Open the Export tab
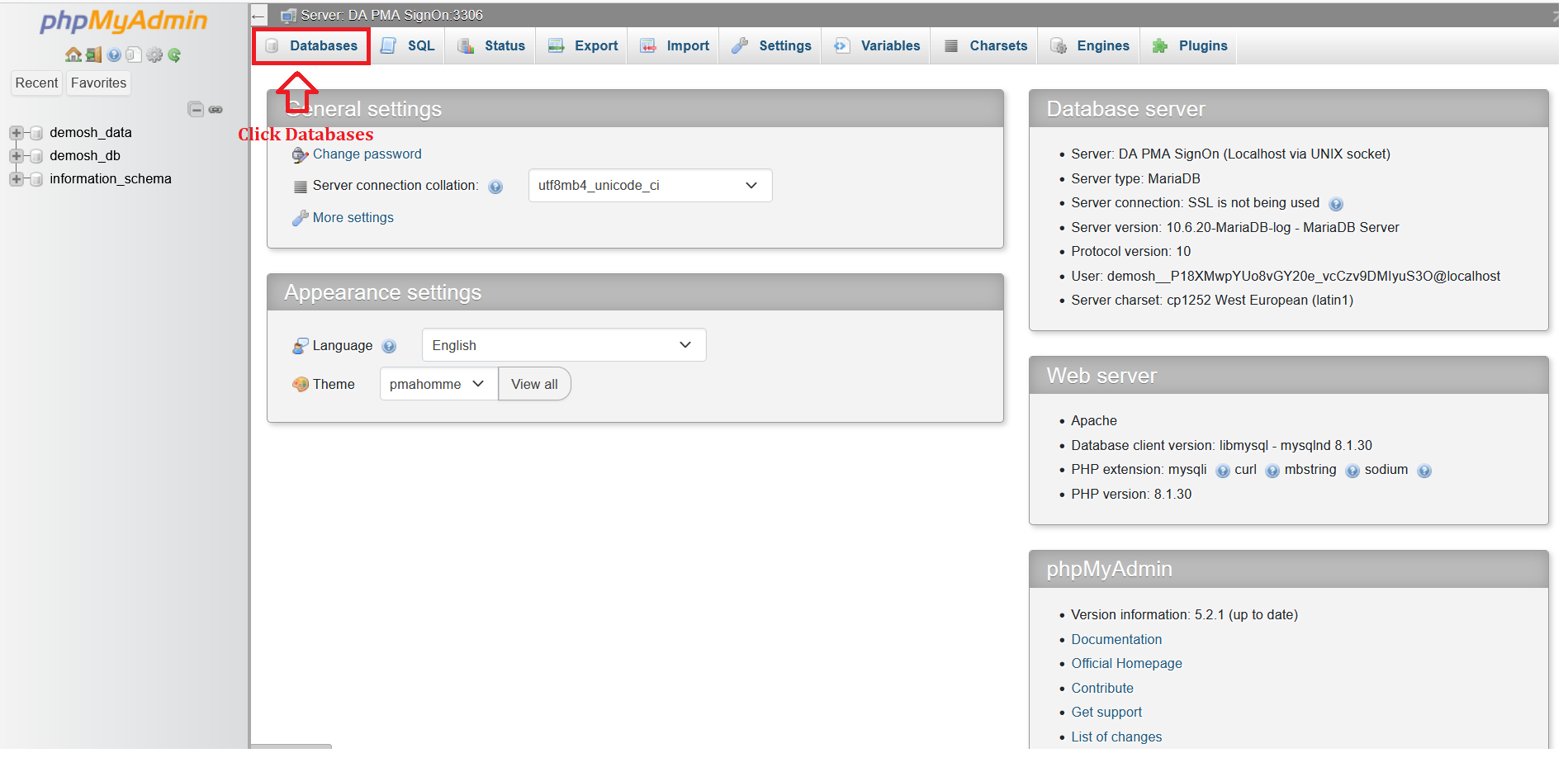The height and width of the screenshot is (758, 1568). pyautogui.click(x=583, y=46)
